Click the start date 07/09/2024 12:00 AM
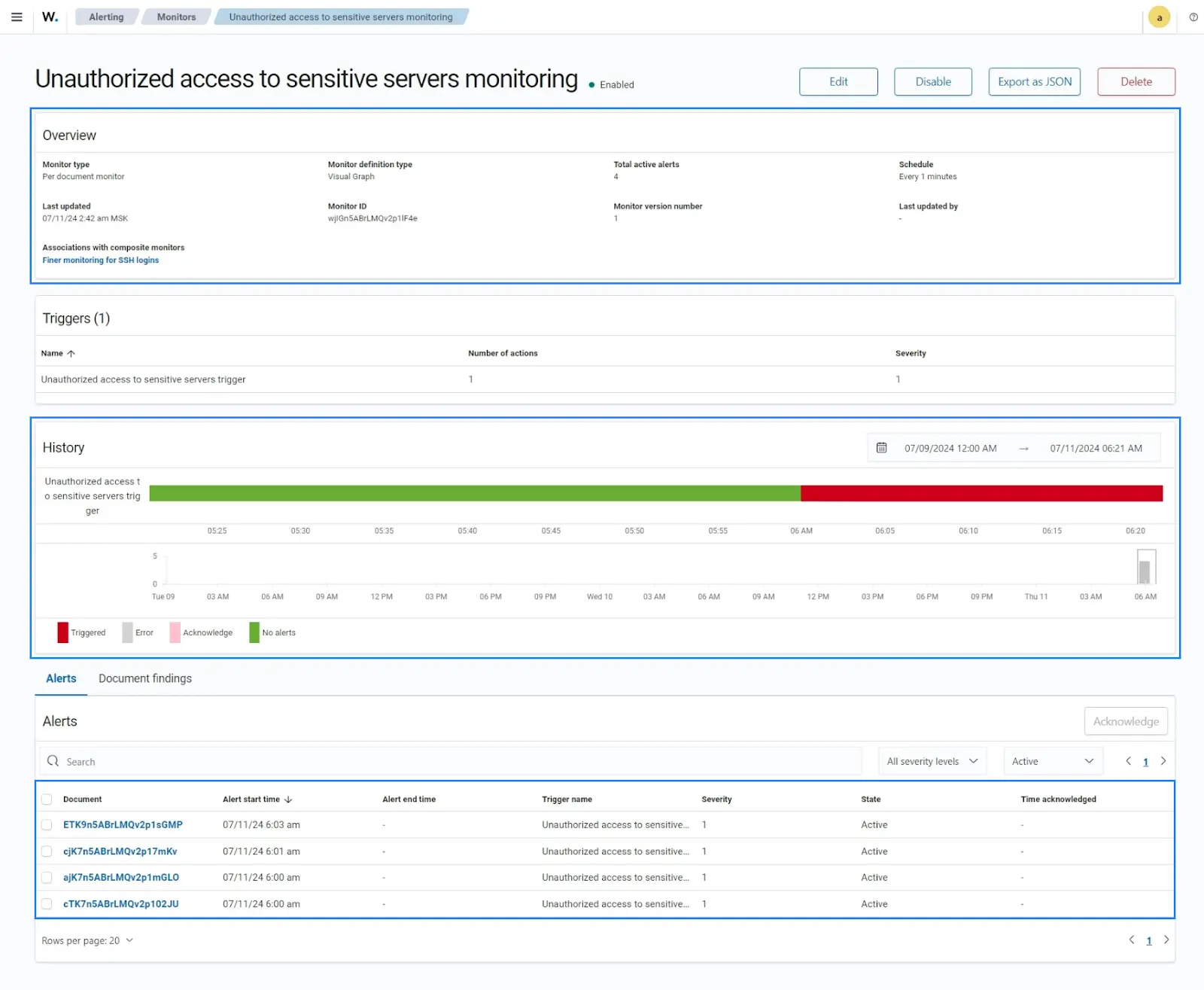Viewport: 1204px width, 990px height. (x=950, y=448)
